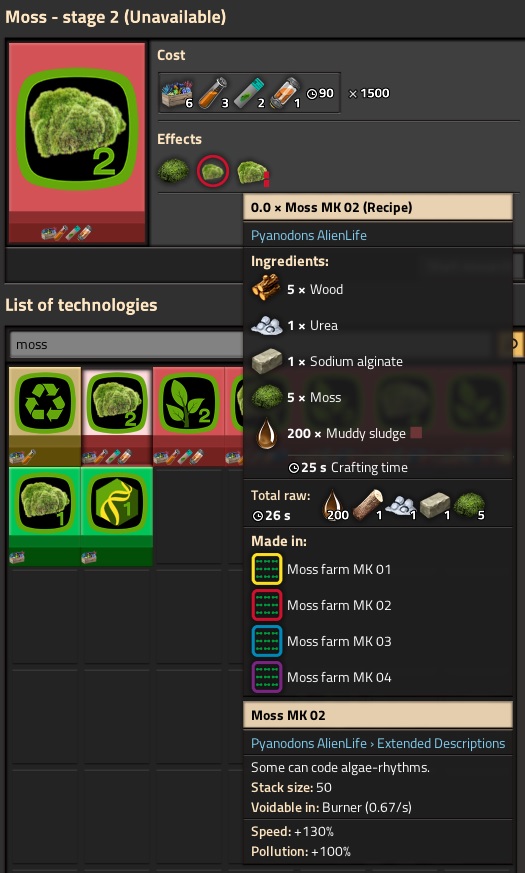Select the red-circled Moss MK 02 recipe effect
525x873 pixels.
click(x=213, y=171)
